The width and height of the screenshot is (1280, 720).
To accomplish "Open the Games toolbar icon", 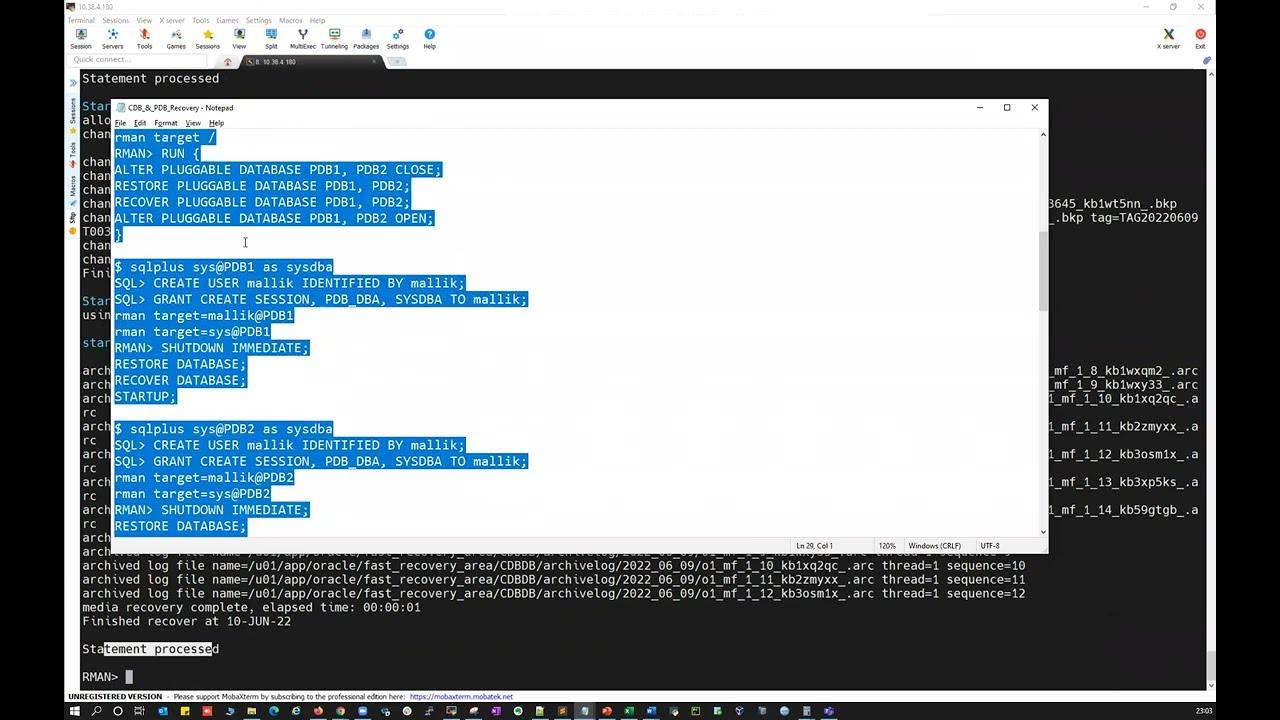I will (176, 38).
